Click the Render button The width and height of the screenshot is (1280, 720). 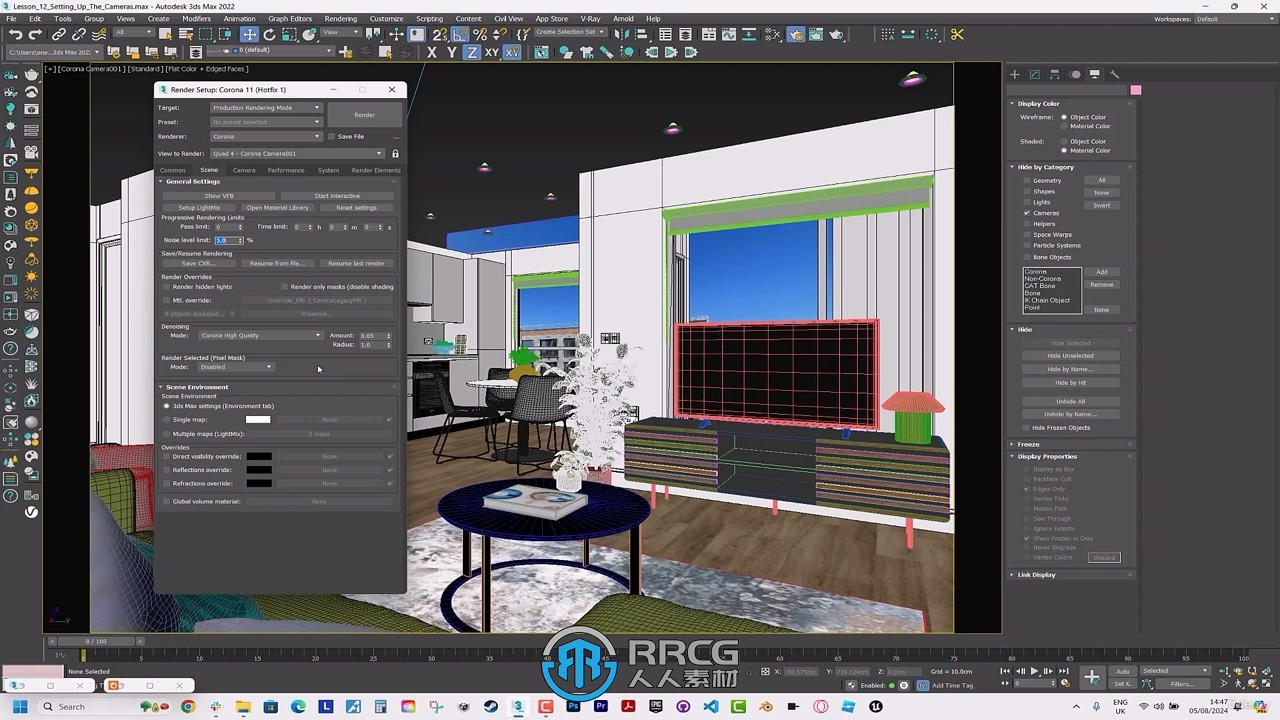(x=364, y=115)
